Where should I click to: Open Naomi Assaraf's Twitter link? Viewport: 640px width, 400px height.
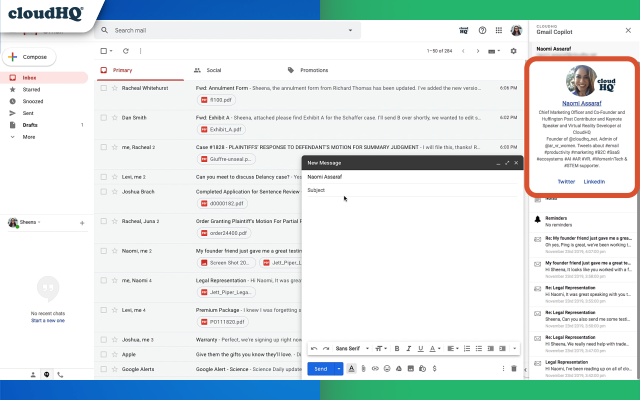pyautogui.click(x=566, y=182)
